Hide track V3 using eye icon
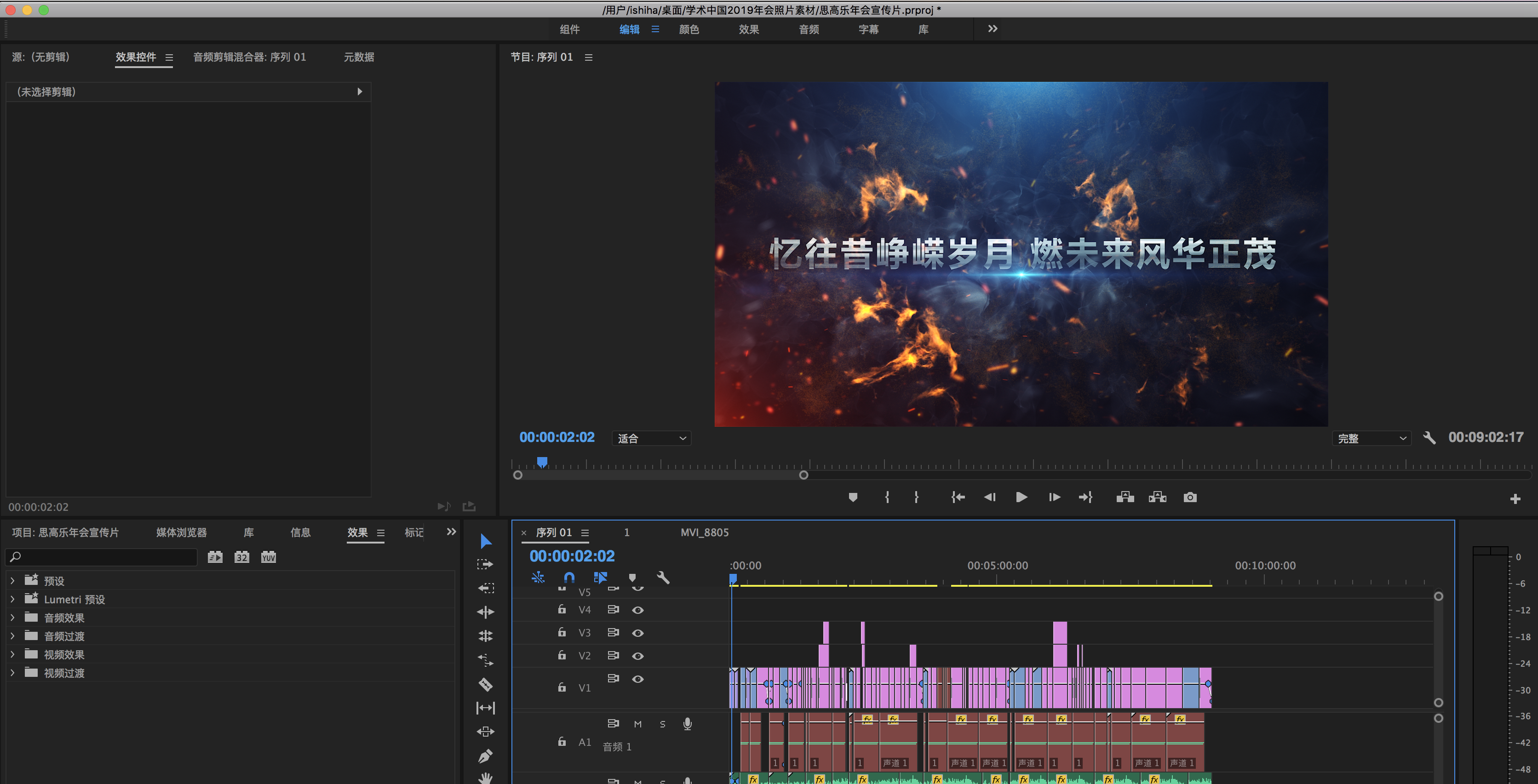Image resolution: width=1538 pixels, height=784 pixels. click(637, 633)
